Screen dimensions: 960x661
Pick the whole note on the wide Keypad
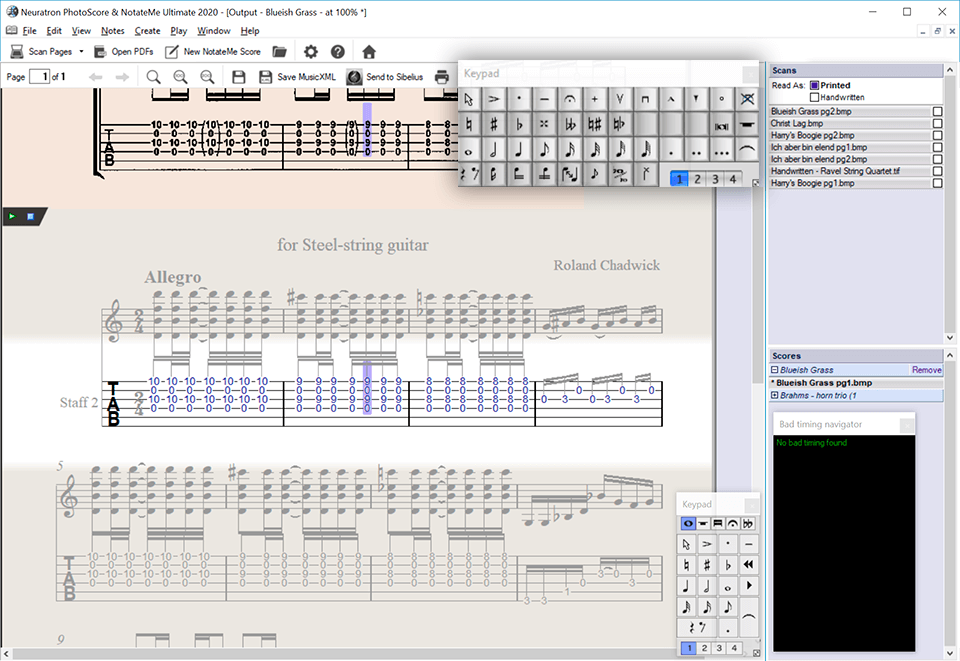[x=469, y=150]
